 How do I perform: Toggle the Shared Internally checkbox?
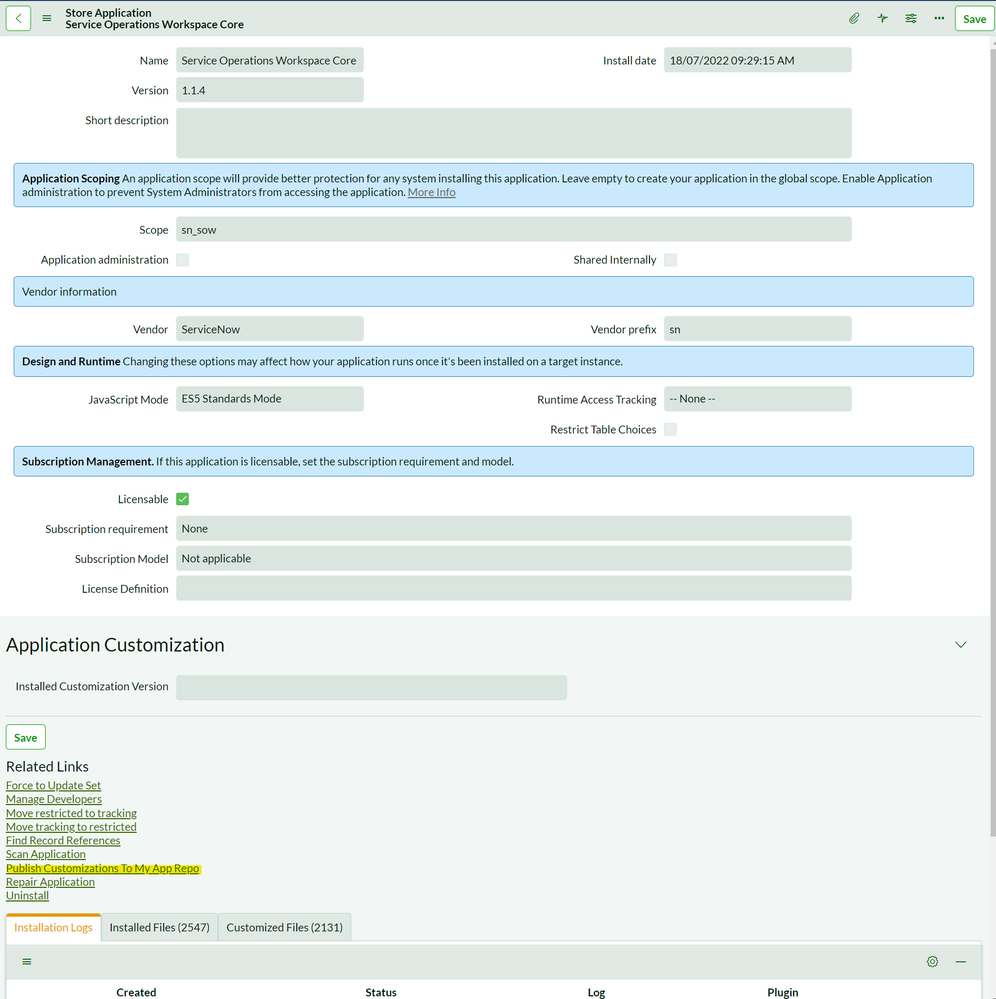[670, 259]
